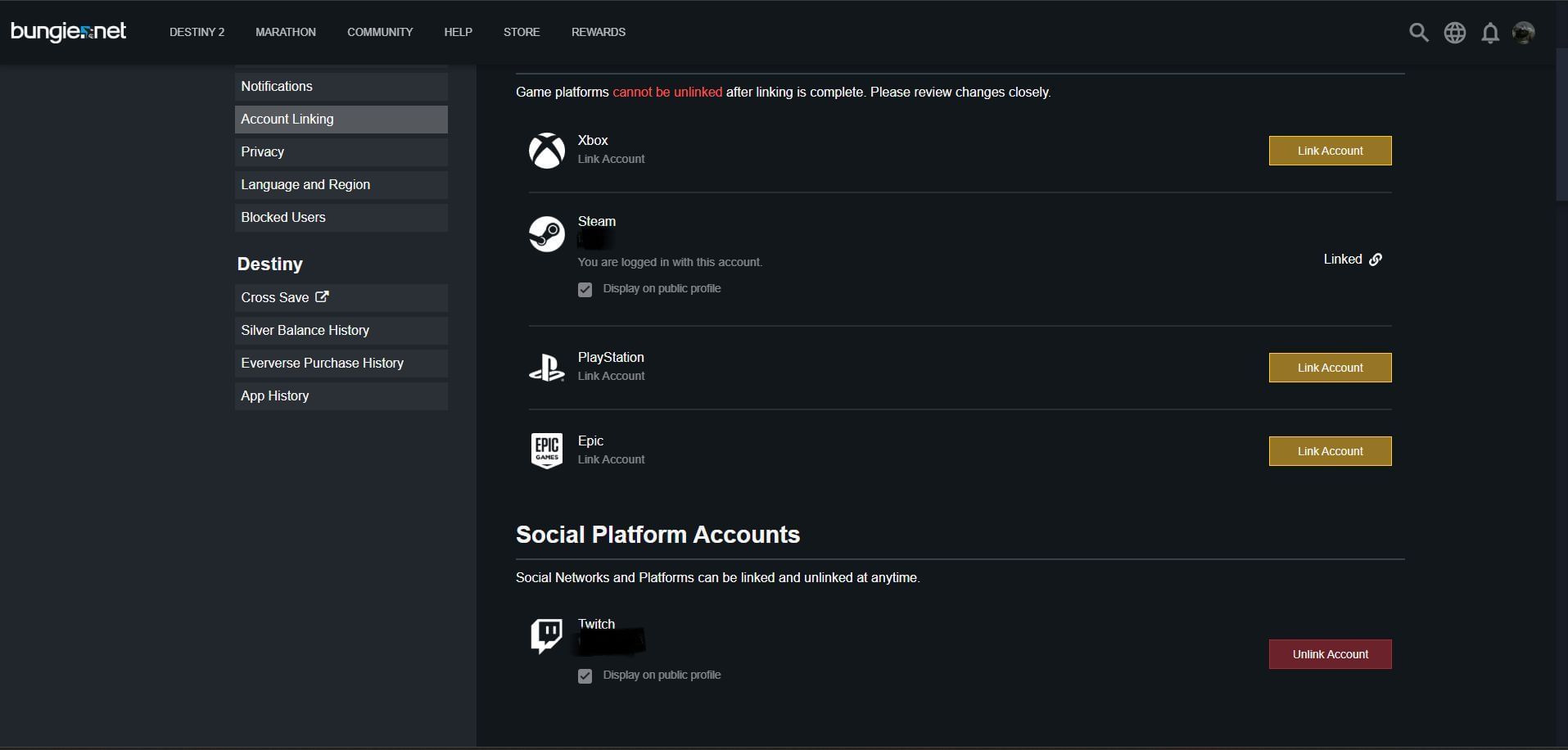Open the Destiny 2 menu
Image resolution: width=1568 pixels, height=750 pixels.
coord(197,32)
